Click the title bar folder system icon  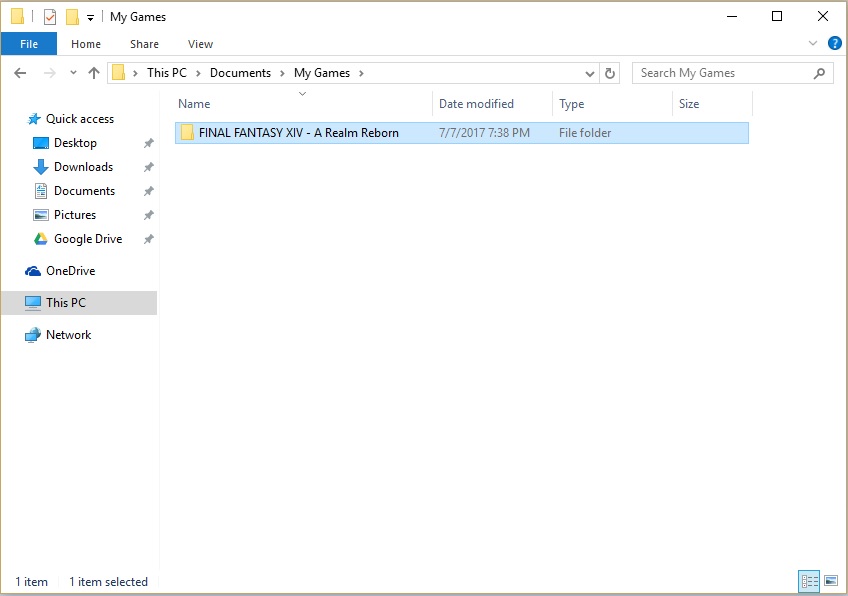pyautogui.click(x=17, y=16)
